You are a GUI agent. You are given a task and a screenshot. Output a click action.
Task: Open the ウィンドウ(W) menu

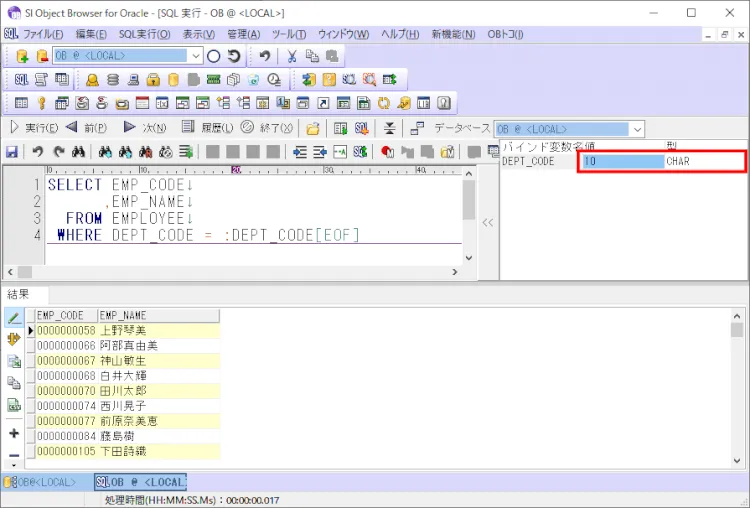click(343, 34)
